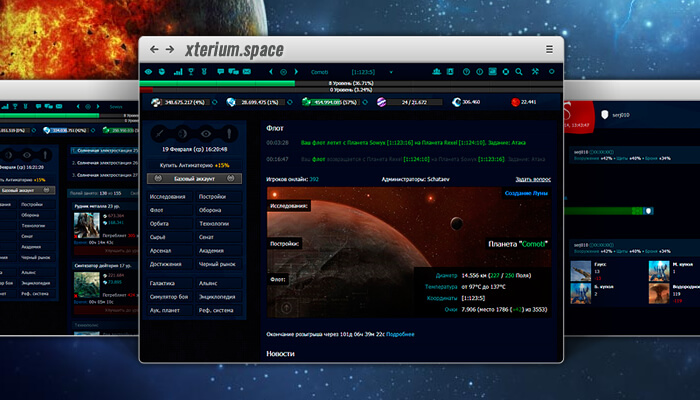Click the question mark help icon

pyautogui.click(x=466, y=72)
